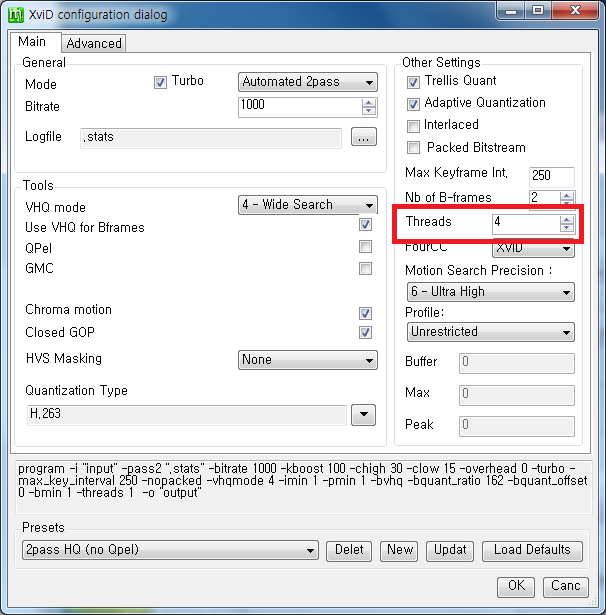Screen dimensions: 606x615
Task: Click the Delet preset button
Action: tap(349, 551)
